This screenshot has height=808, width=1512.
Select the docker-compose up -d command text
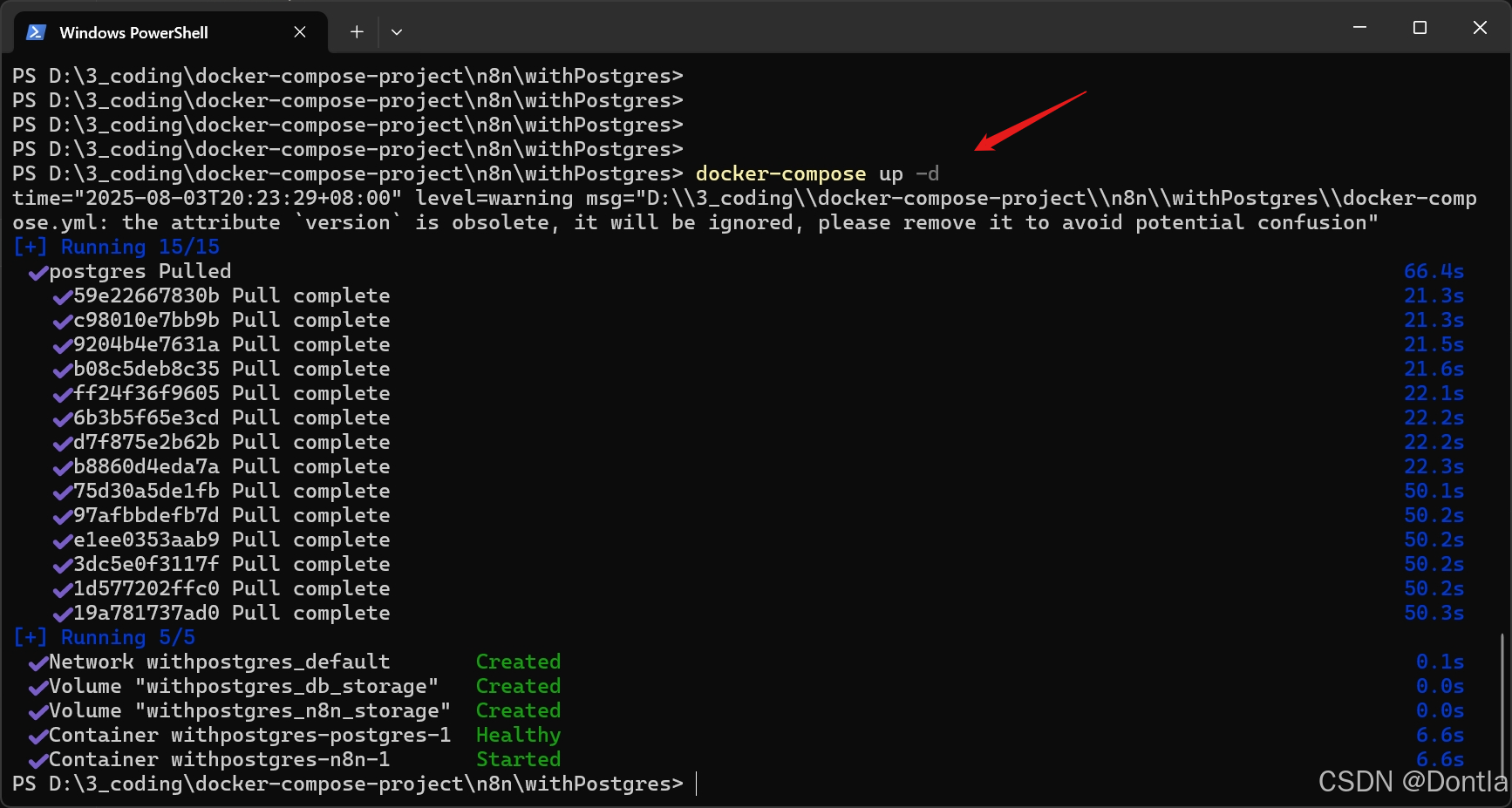pyautogui.click(x=814, y=173)
